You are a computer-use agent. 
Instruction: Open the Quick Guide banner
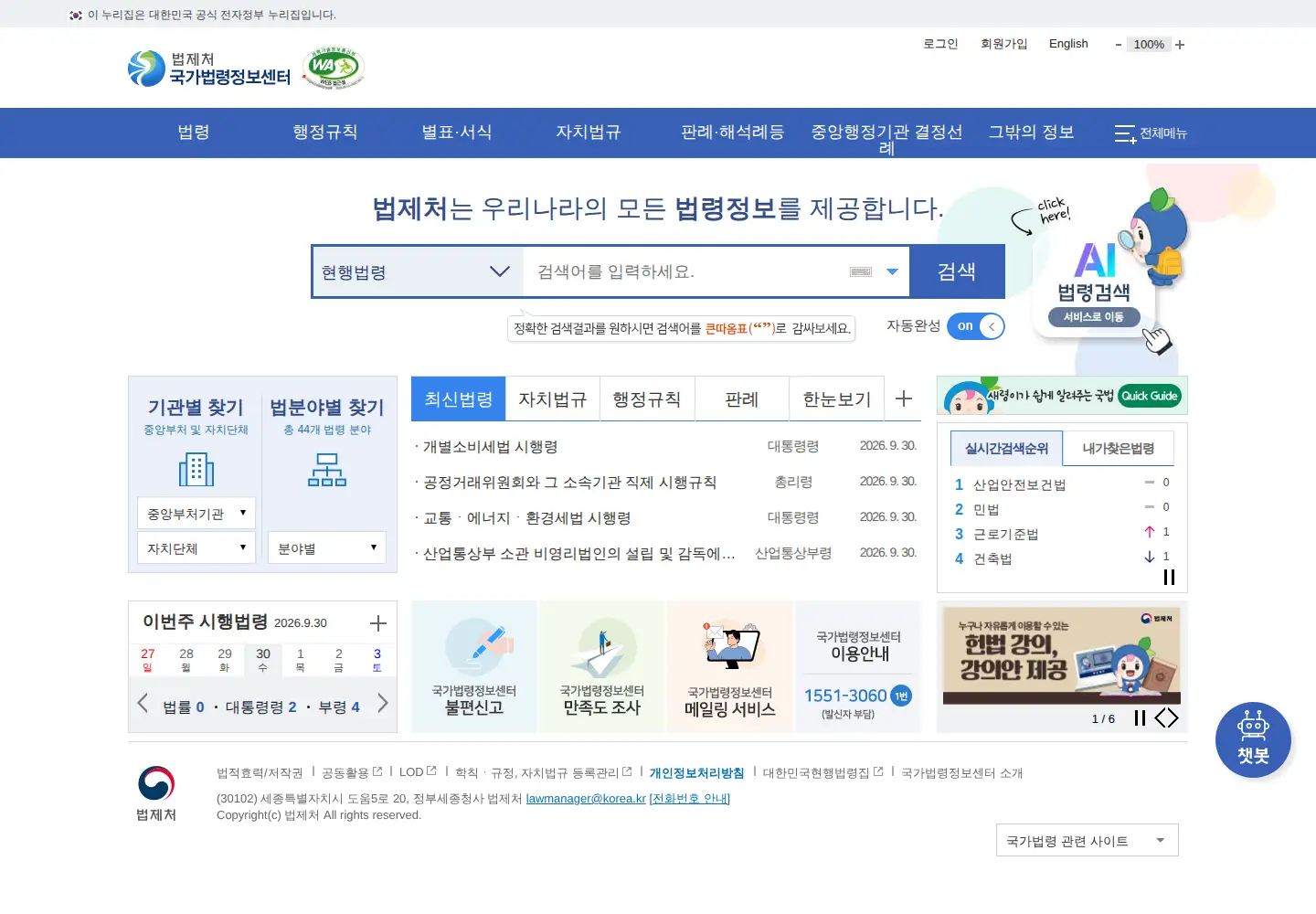[1062, 396]
